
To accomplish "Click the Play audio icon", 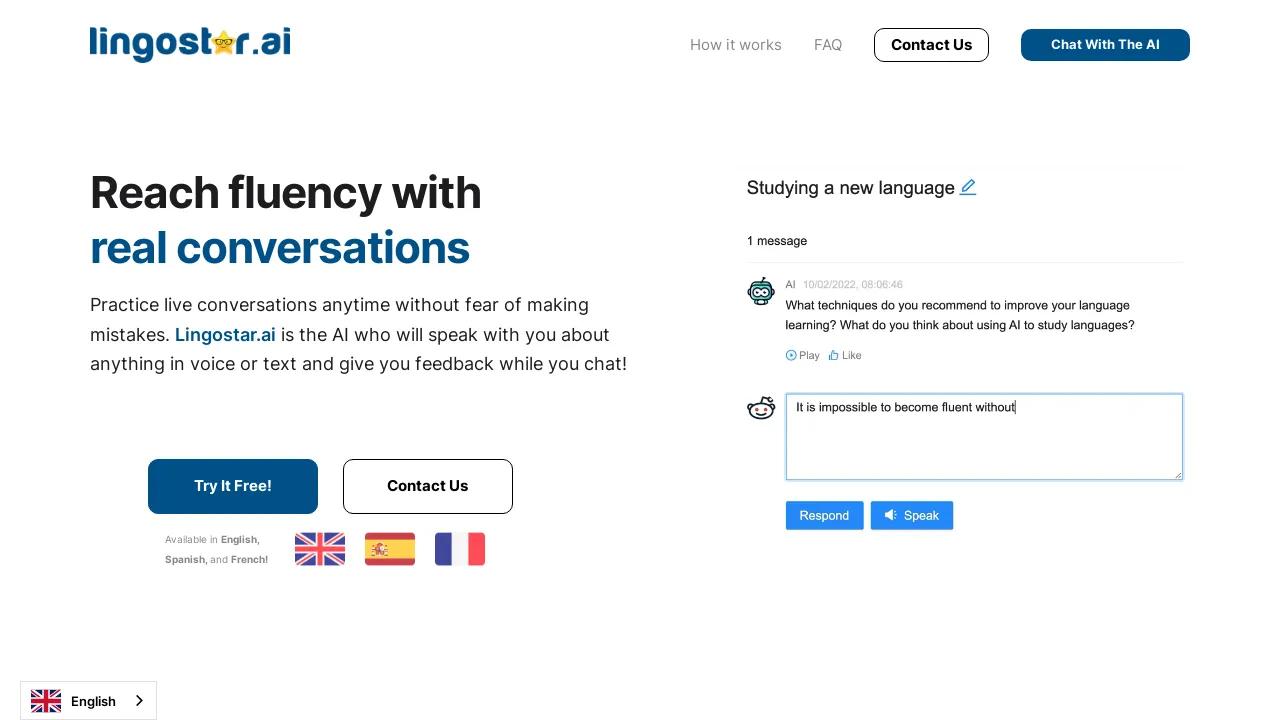I will tap(792, 355).
